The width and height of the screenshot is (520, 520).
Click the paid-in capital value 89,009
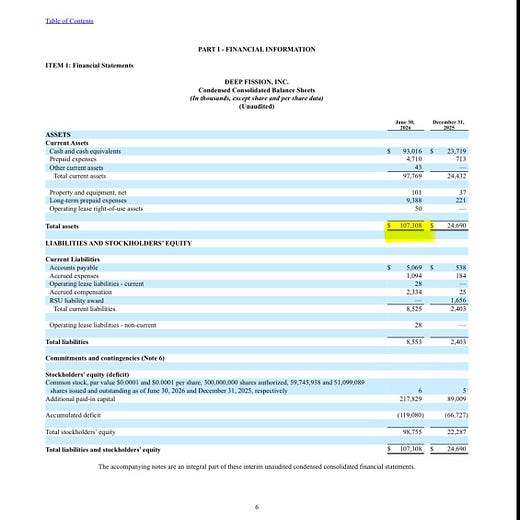click(x=457, y=399)
